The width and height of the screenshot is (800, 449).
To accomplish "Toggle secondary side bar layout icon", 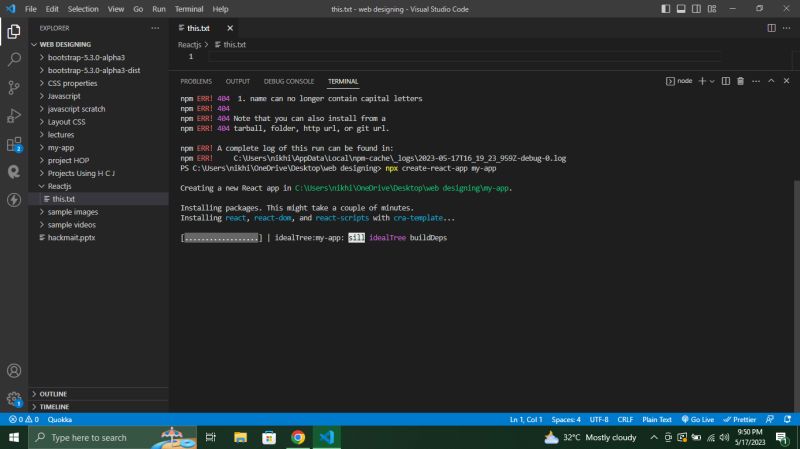I will (x=696, y=9).
